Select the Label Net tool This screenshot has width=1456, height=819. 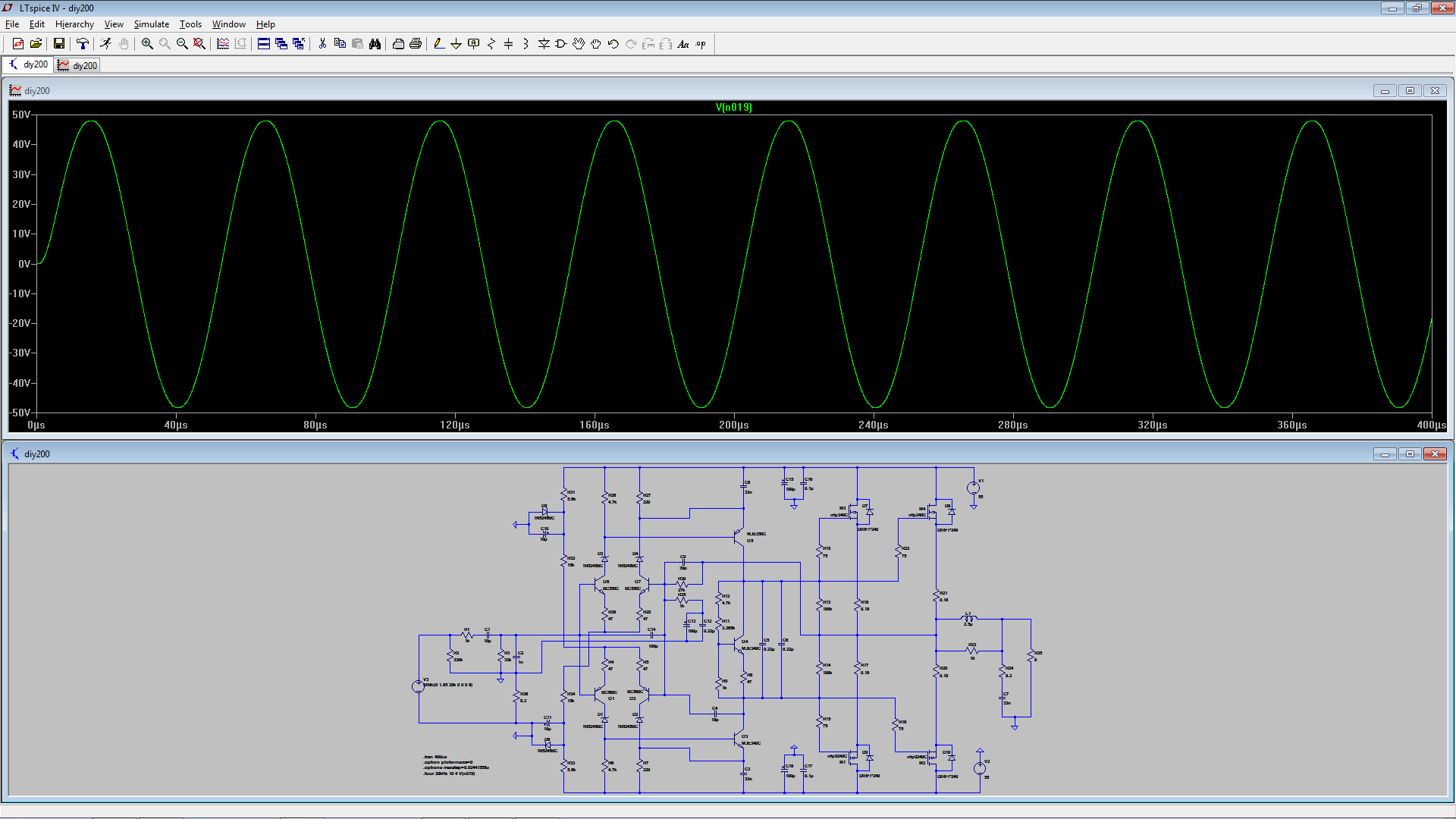click(474, 44)
